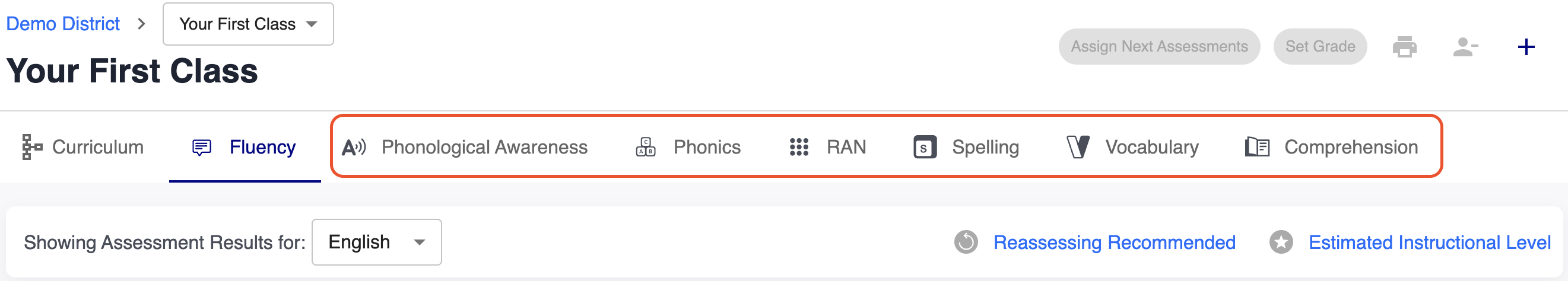This screenshot has height=281, width=1568.
Task: Click the RAN dot grid icon
Action: [x=799, y=147]
